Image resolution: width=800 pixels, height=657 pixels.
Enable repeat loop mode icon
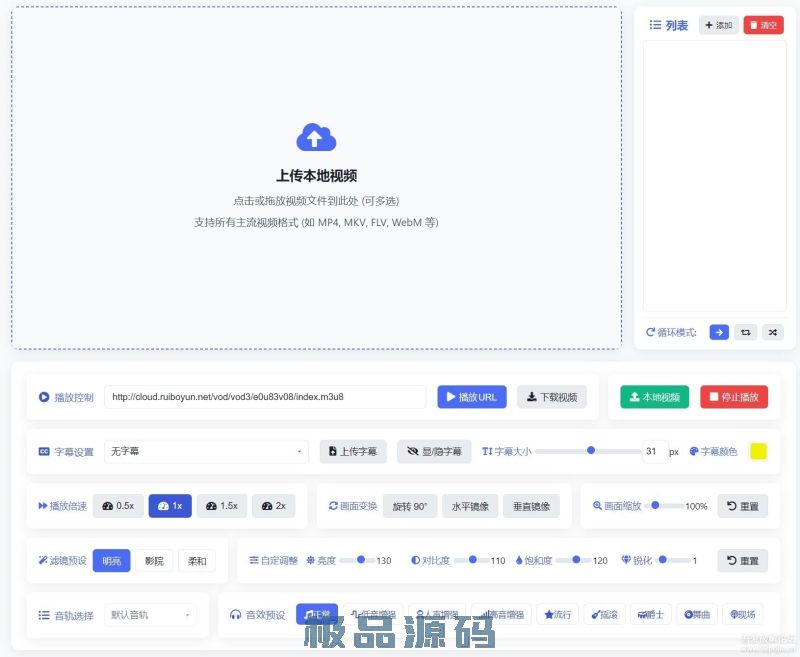point(746,332)
